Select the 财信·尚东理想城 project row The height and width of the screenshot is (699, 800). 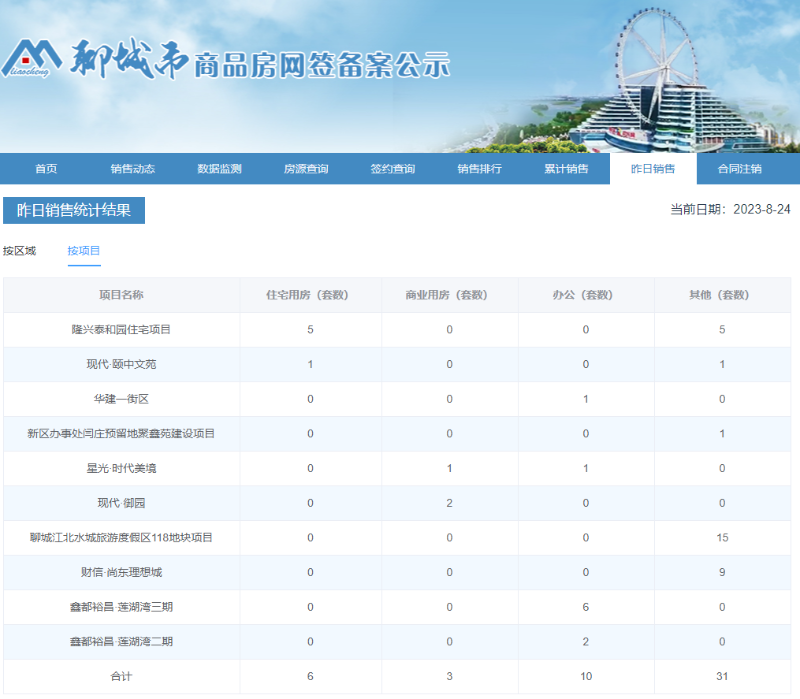click(121, 572)
